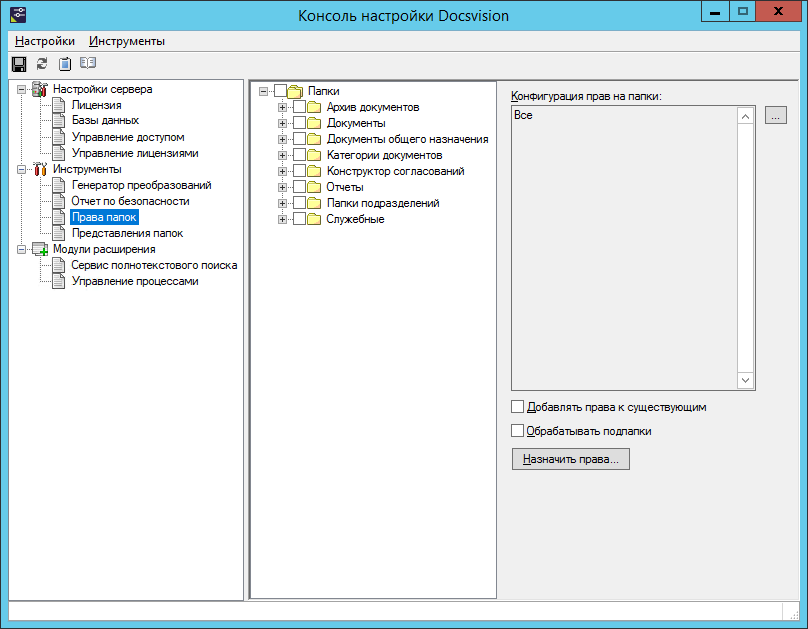The height and width of the screenshot is (629, 808).
Task: Select the Инструменты tools icon
Action: [40, 170]
